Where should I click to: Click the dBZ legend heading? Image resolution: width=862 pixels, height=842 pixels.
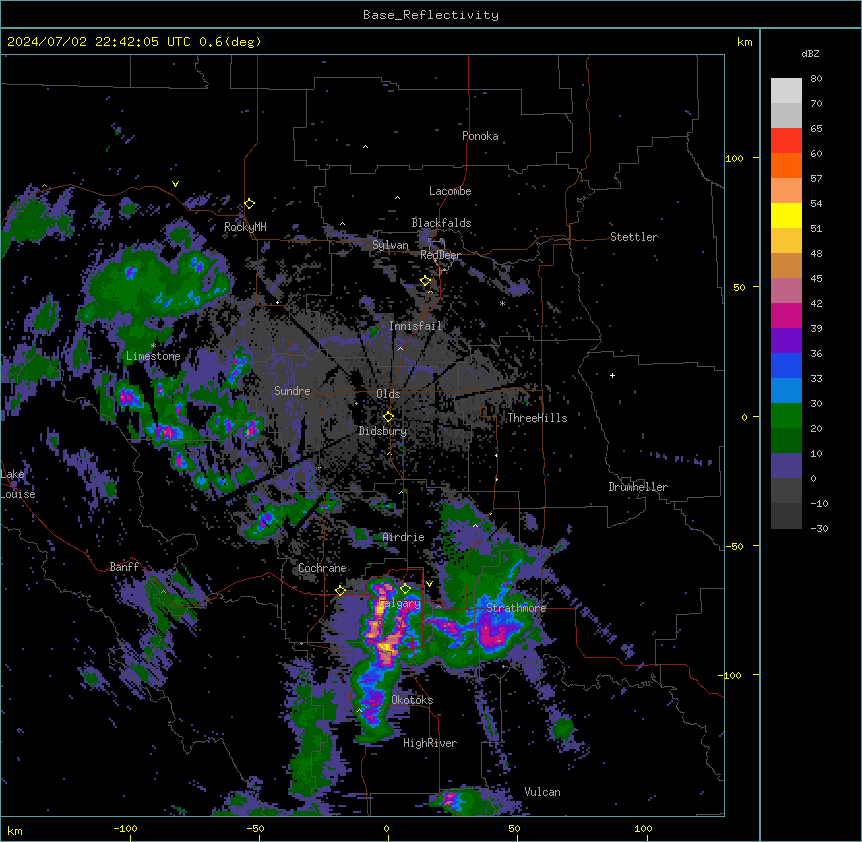[810, 53]
